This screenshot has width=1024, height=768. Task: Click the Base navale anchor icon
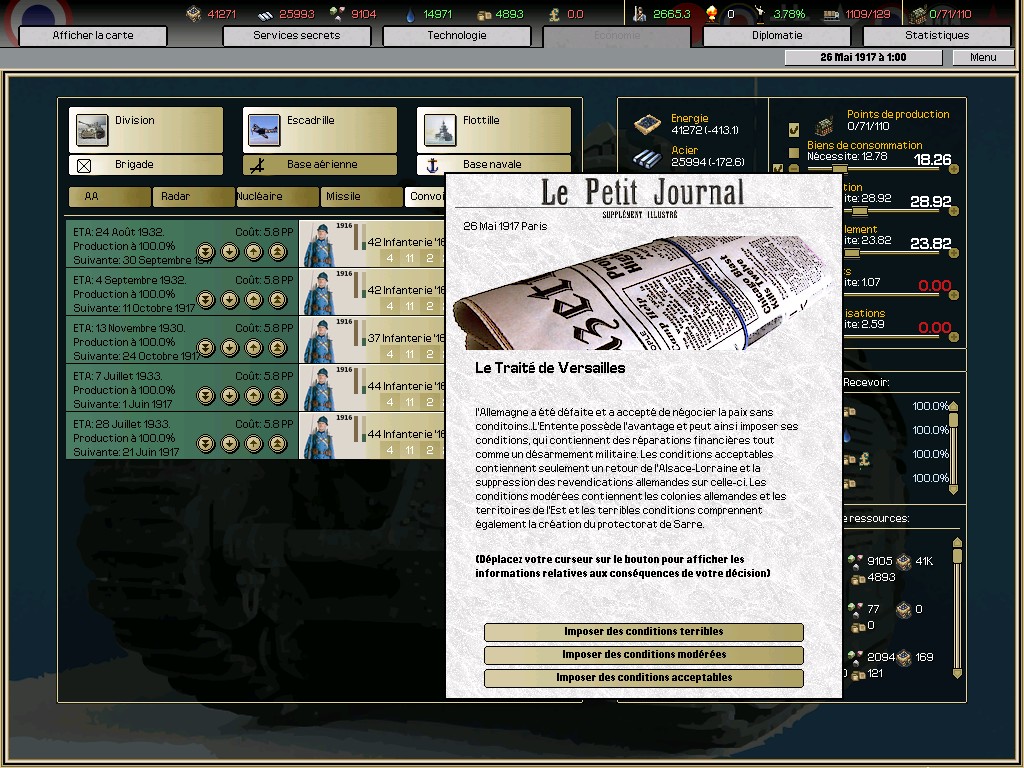(432, 165)
